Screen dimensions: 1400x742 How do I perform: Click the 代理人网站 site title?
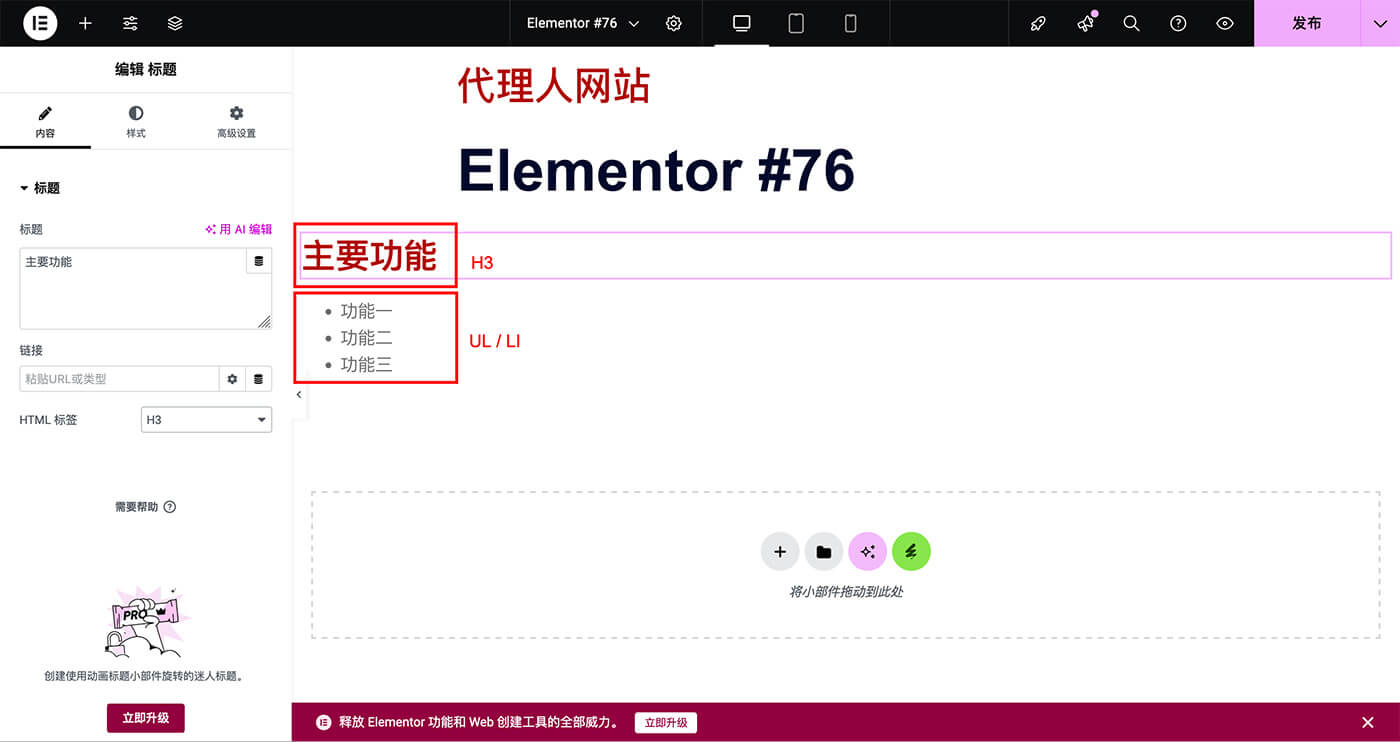(554, 86)
